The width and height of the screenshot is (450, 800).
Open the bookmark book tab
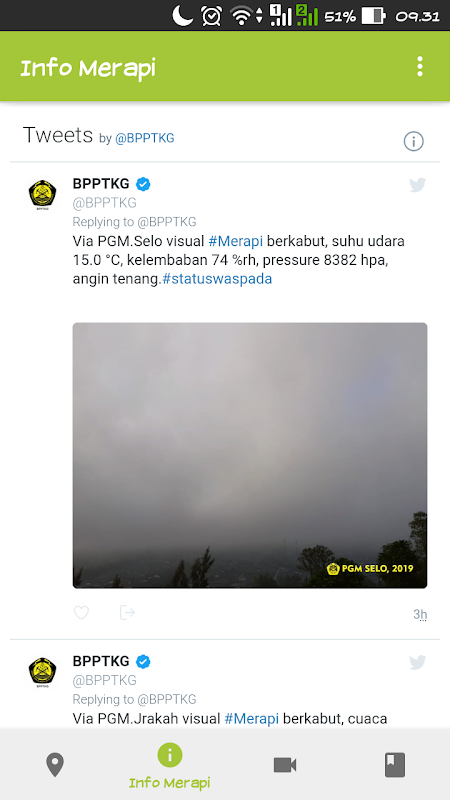[394, 765]
